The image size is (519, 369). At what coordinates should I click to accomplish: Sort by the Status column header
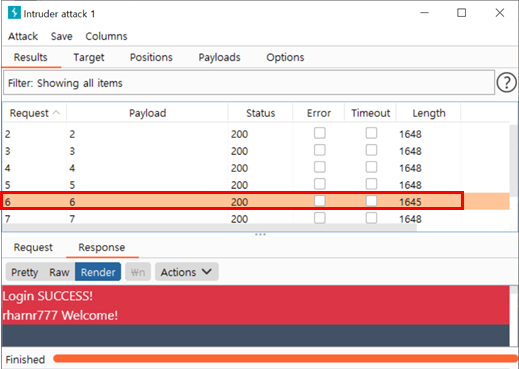pyautogui.click(x=260, y=113)
